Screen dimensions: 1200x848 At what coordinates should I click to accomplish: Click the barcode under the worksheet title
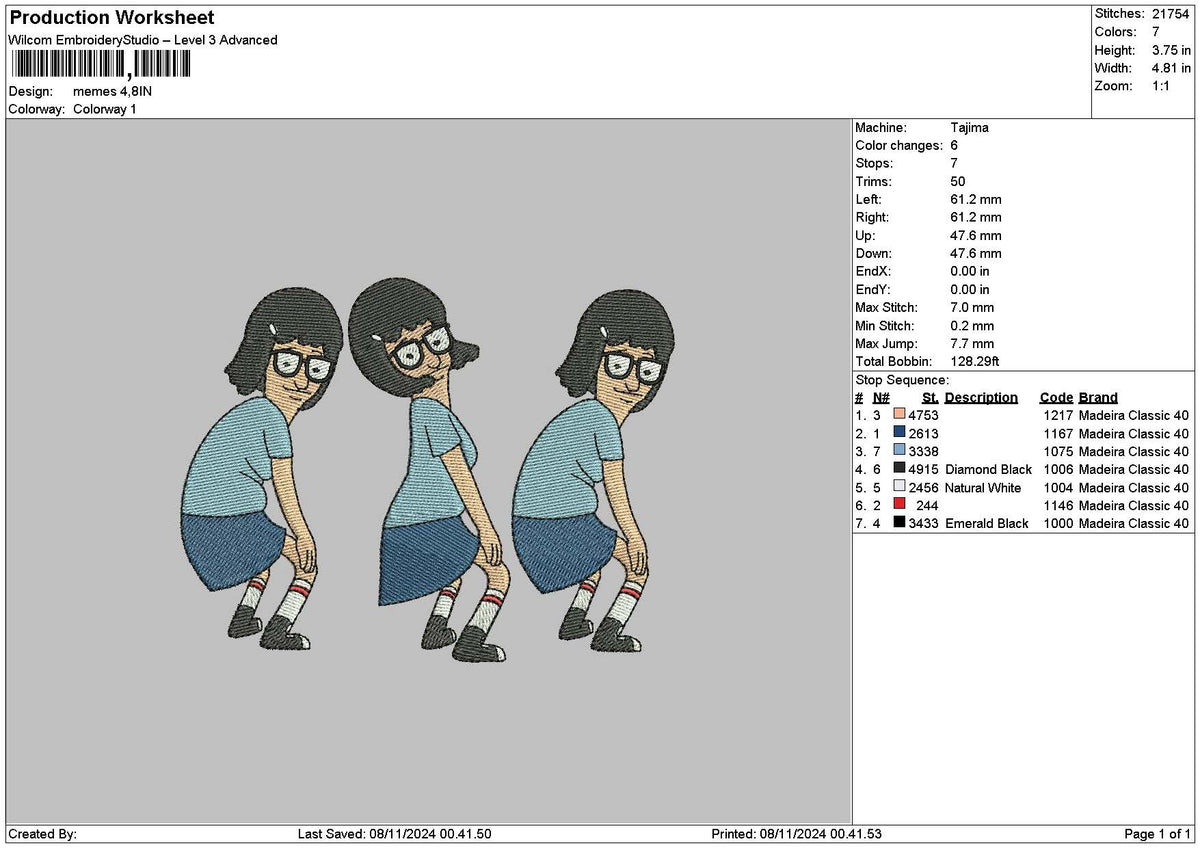pyautogui.click(x=100, y=65)
